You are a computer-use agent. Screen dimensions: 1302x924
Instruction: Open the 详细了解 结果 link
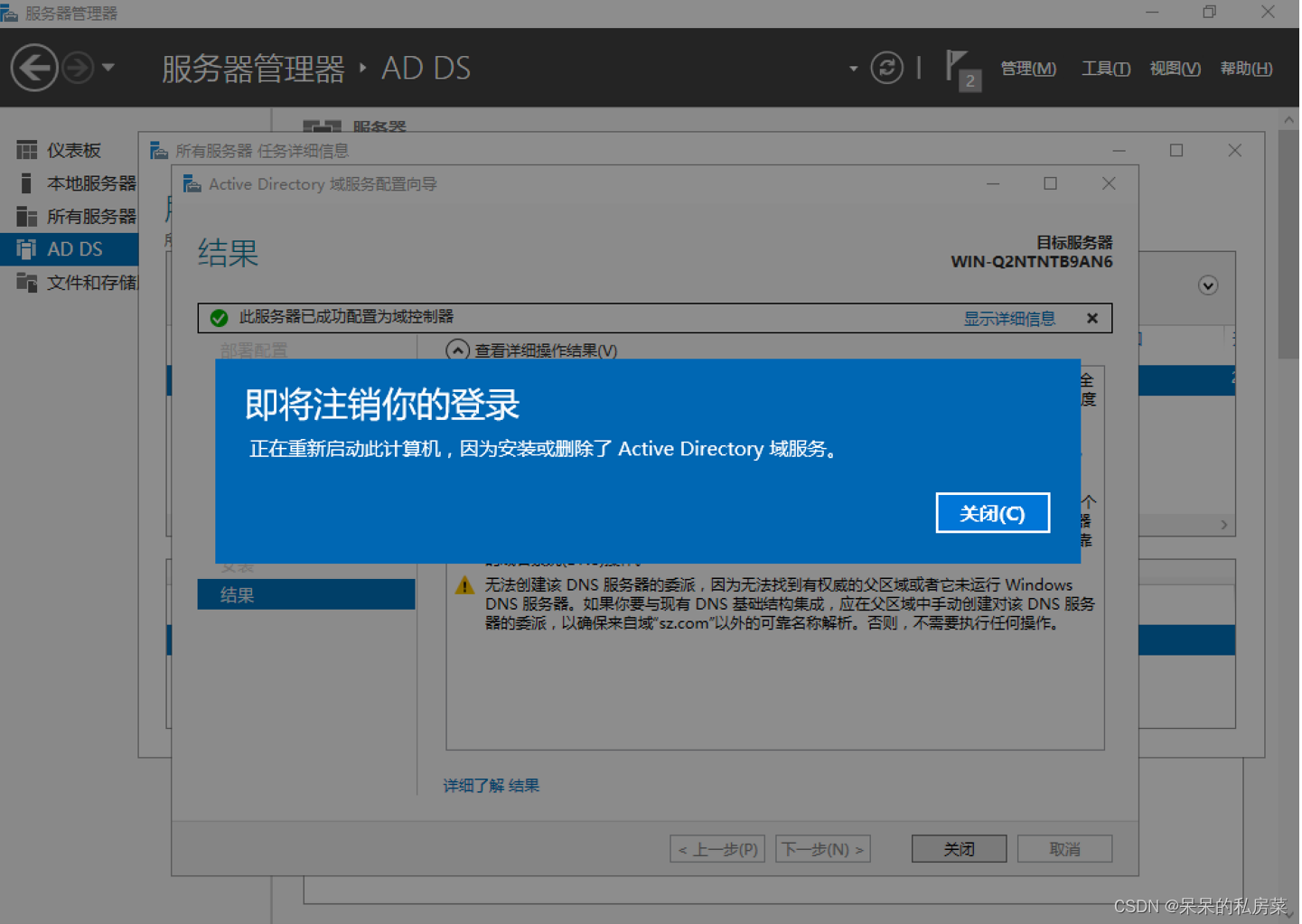point(491,786)
